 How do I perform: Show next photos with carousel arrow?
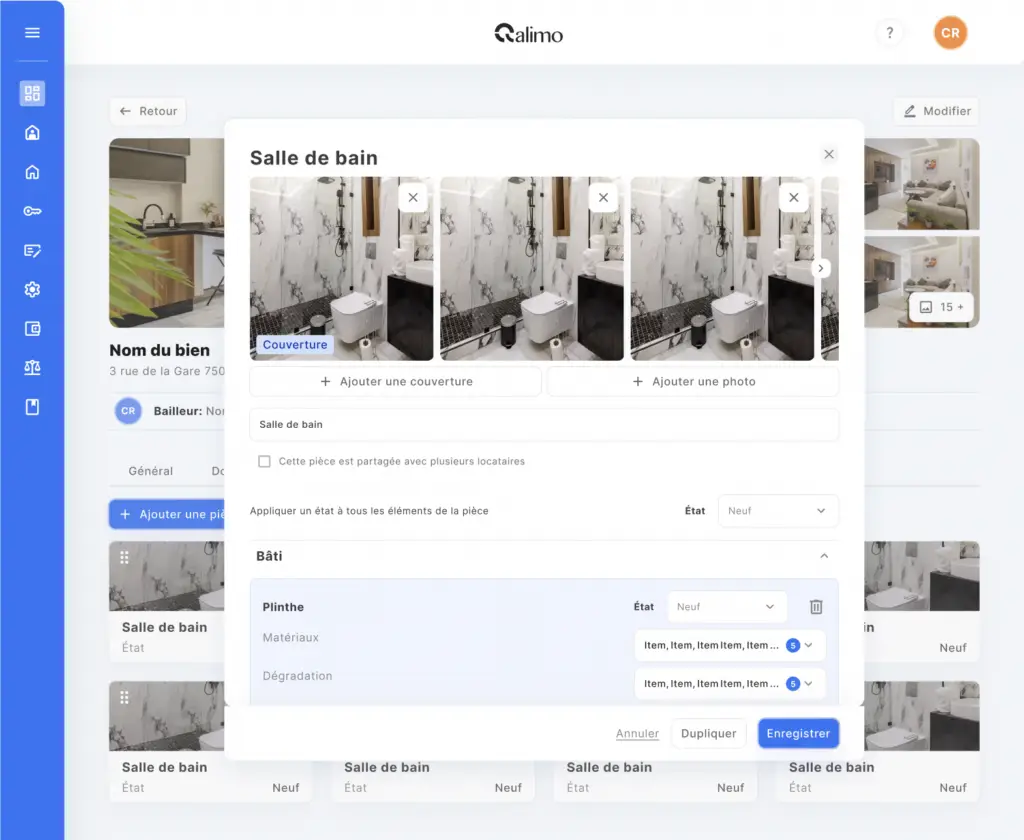821,268
